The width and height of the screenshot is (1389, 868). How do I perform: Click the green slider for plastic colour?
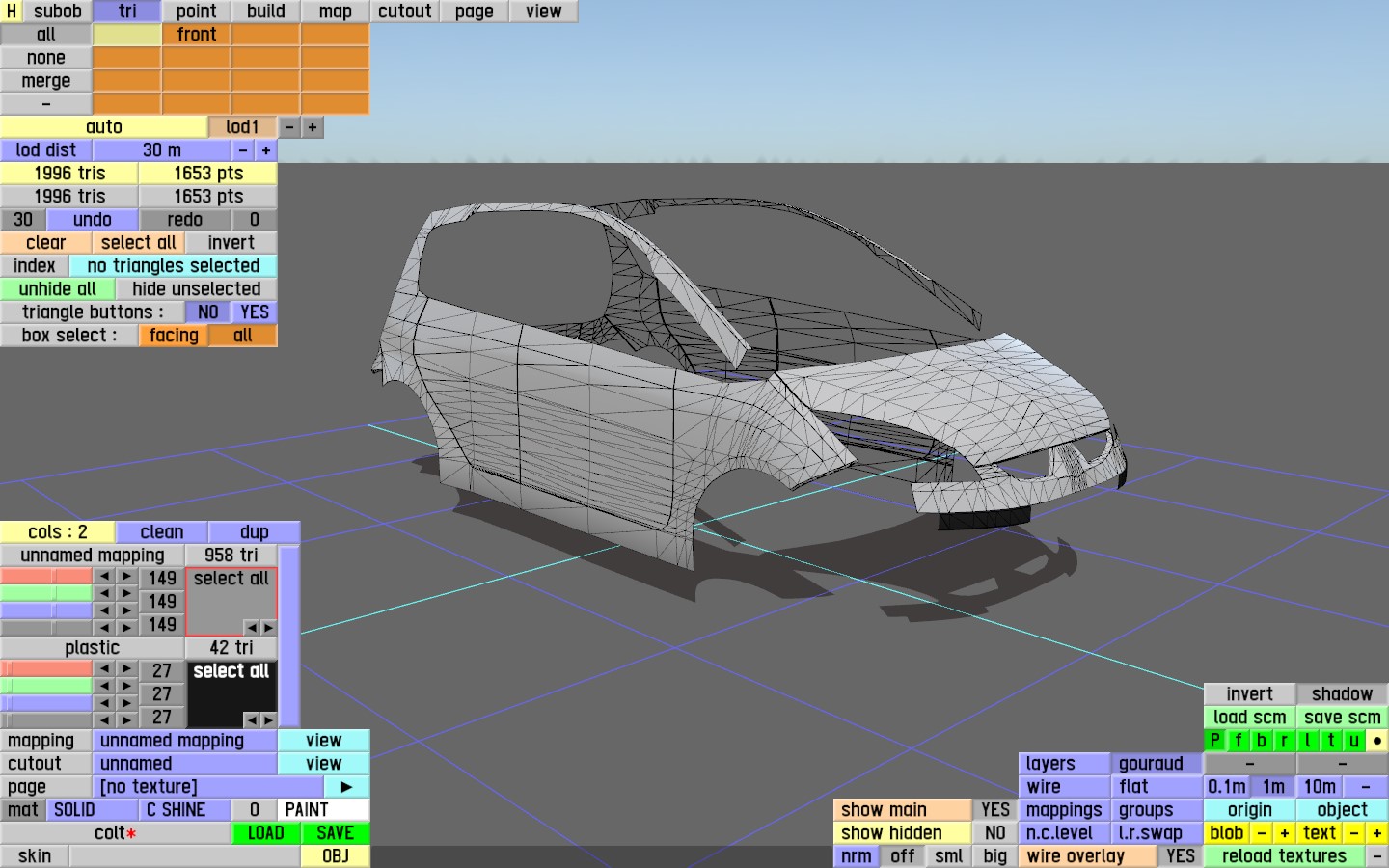tap(46, 686)
